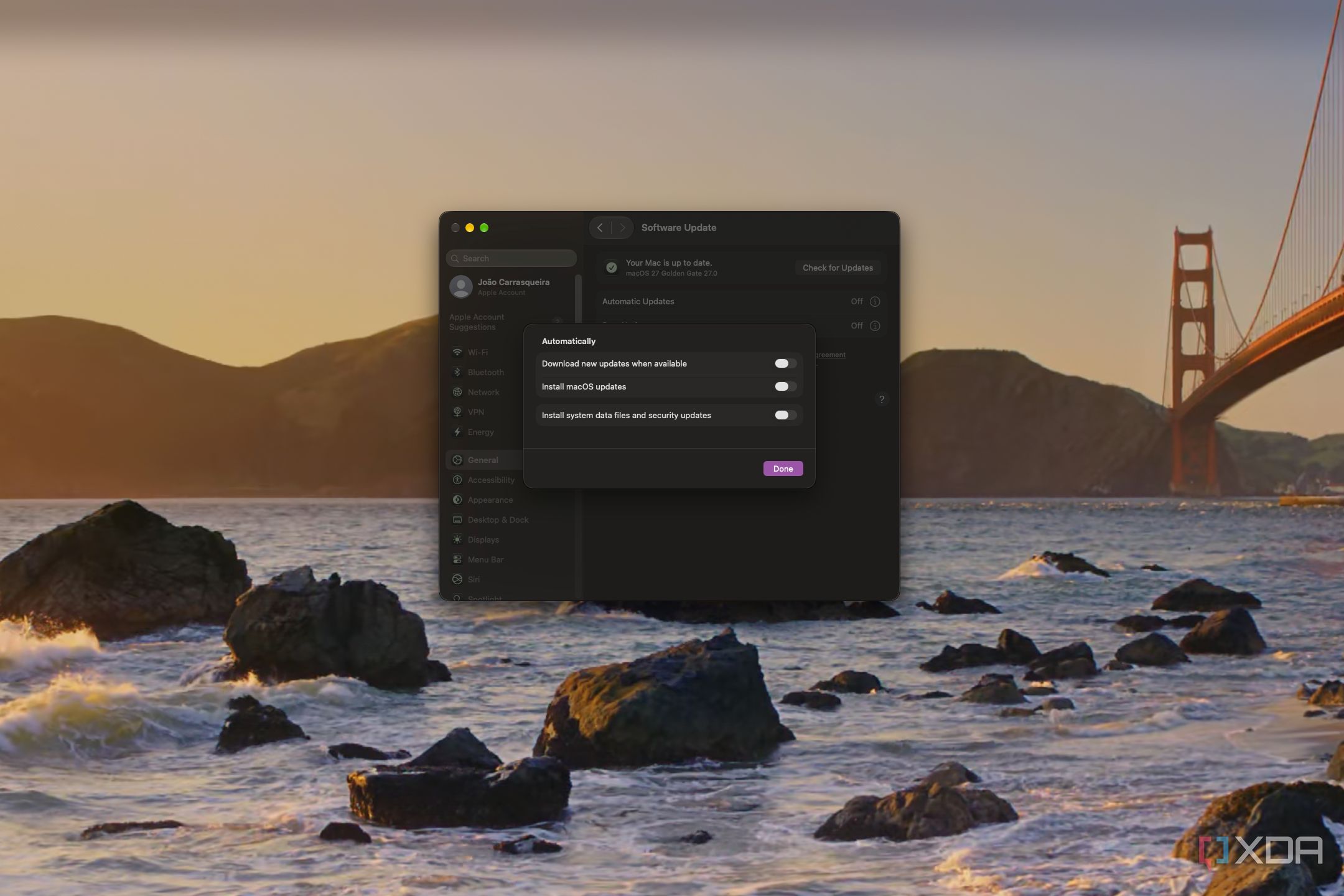
Task: Go back with the left chevron
Action: [x=600, y=228]
